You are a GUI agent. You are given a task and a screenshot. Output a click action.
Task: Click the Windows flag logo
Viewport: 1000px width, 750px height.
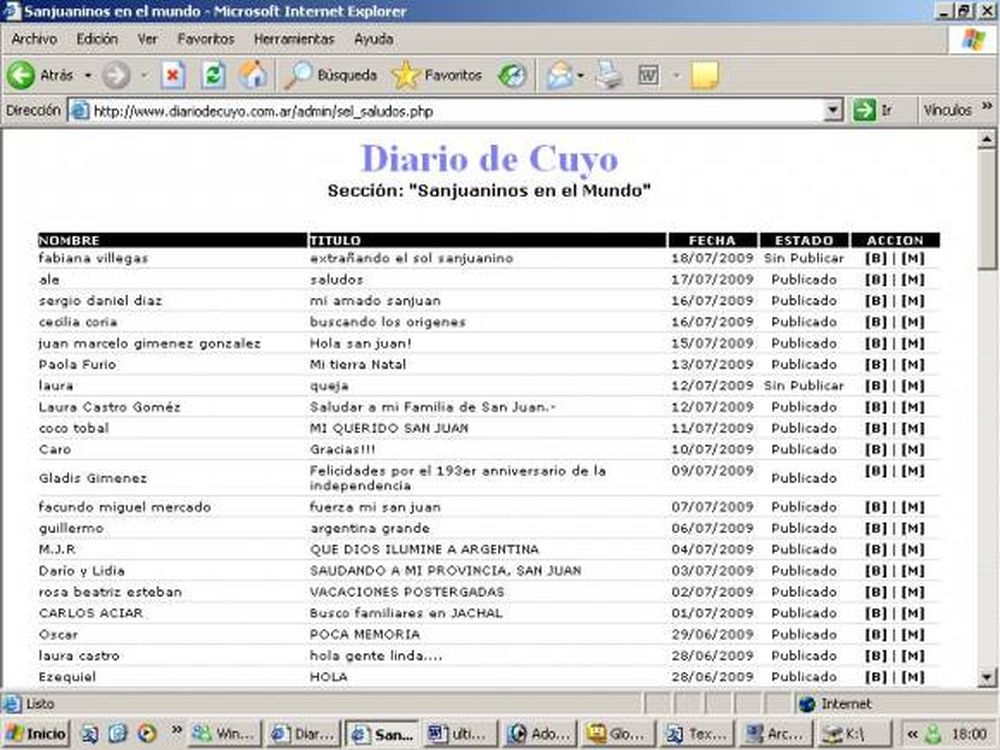(x=973, y=40)
